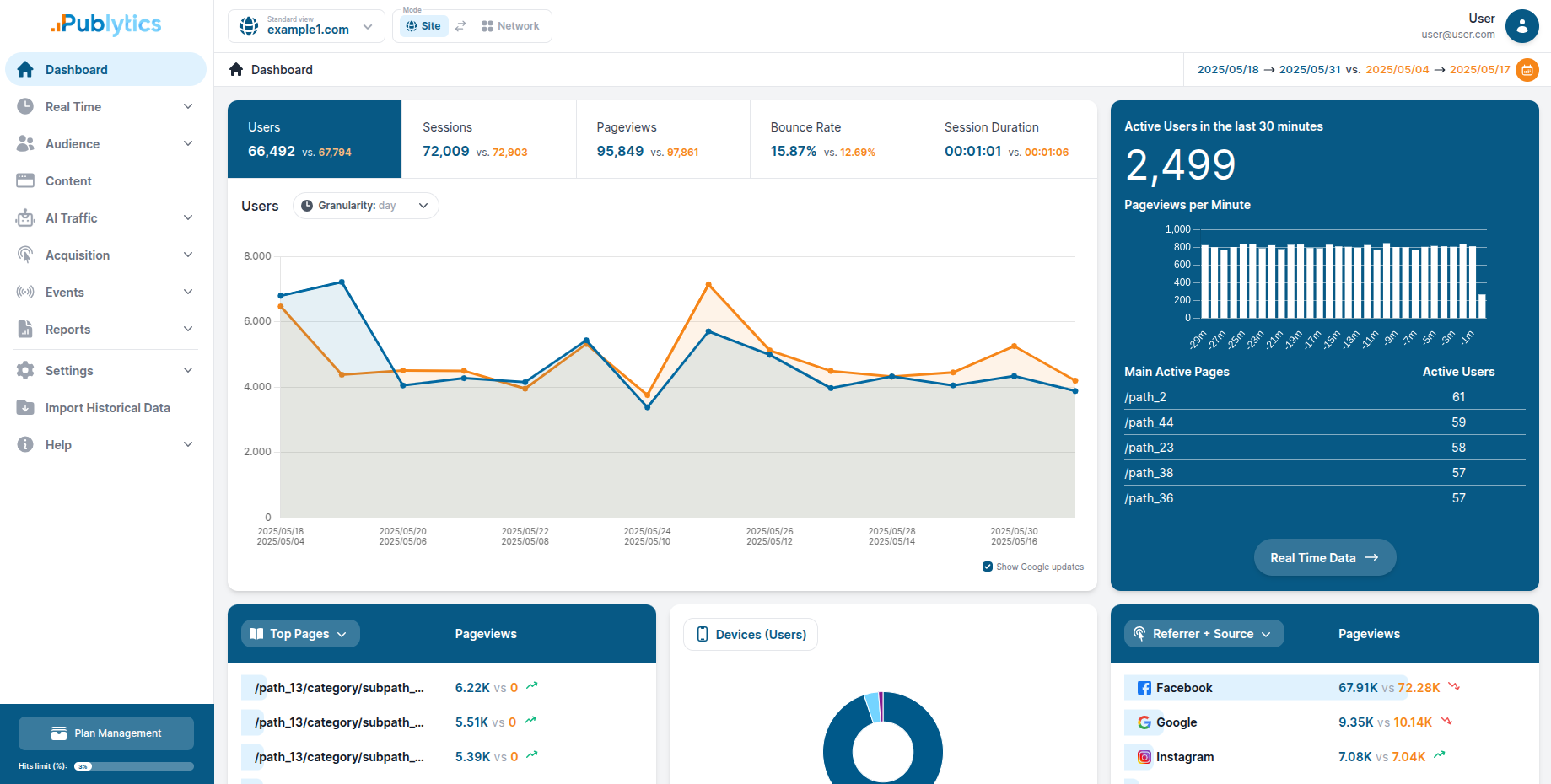1551x784 pixels.
Task: Open the Granularity dropdown
Action: pyautogui.click(x=365, y=205)
